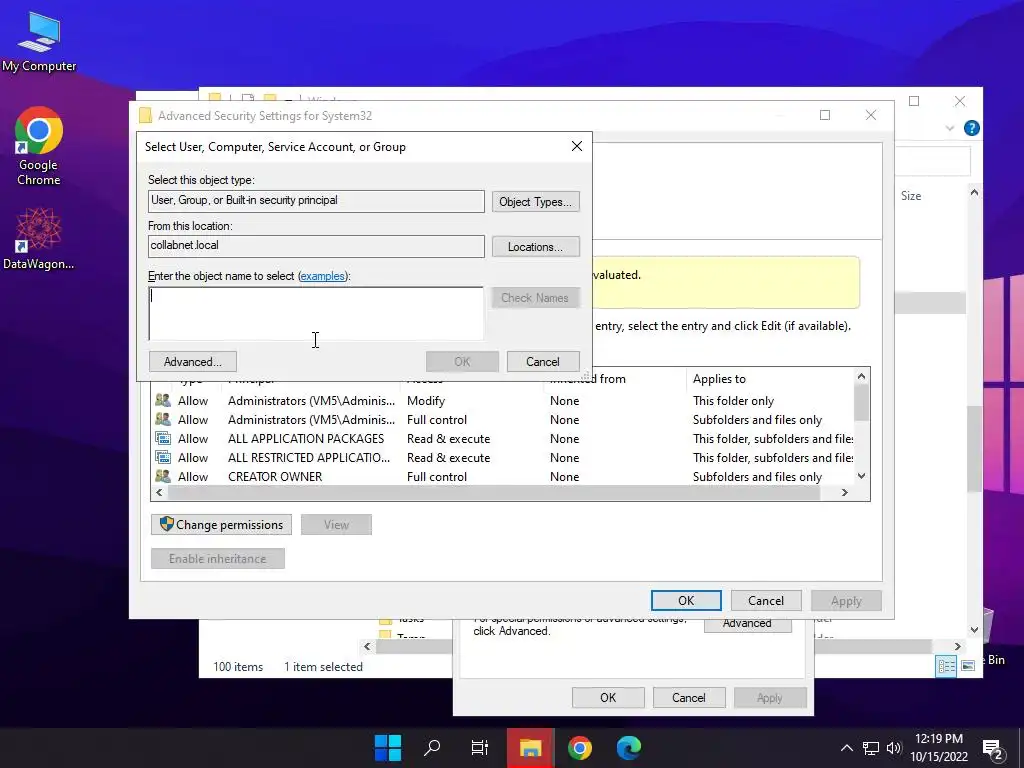Show hidden system tray icons
Screen dimensions: 1024x768
(846, 748)
